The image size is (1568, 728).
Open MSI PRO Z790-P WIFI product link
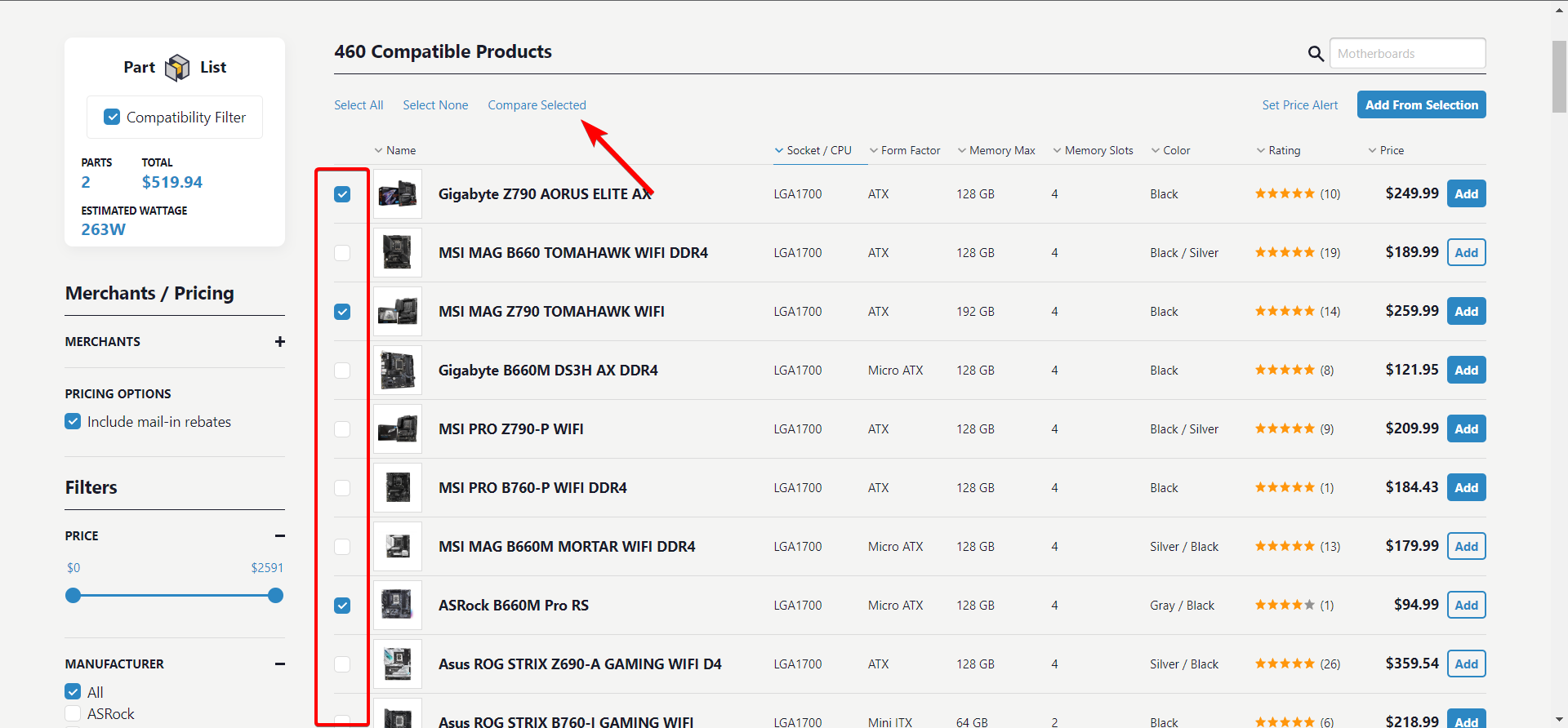(x=511, y=429)
